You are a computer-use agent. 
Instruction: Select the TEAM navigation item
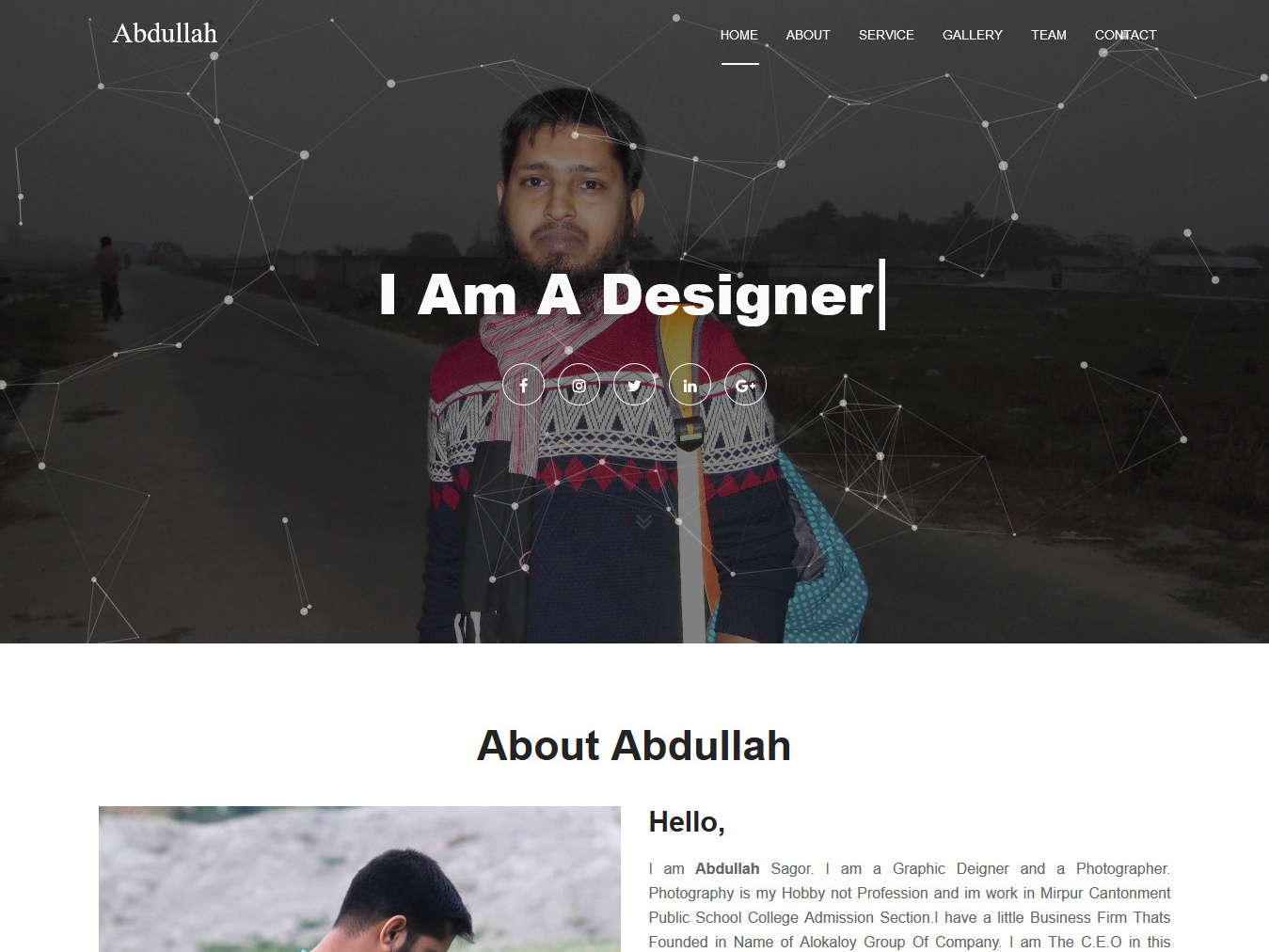[x=1049, y=35]
